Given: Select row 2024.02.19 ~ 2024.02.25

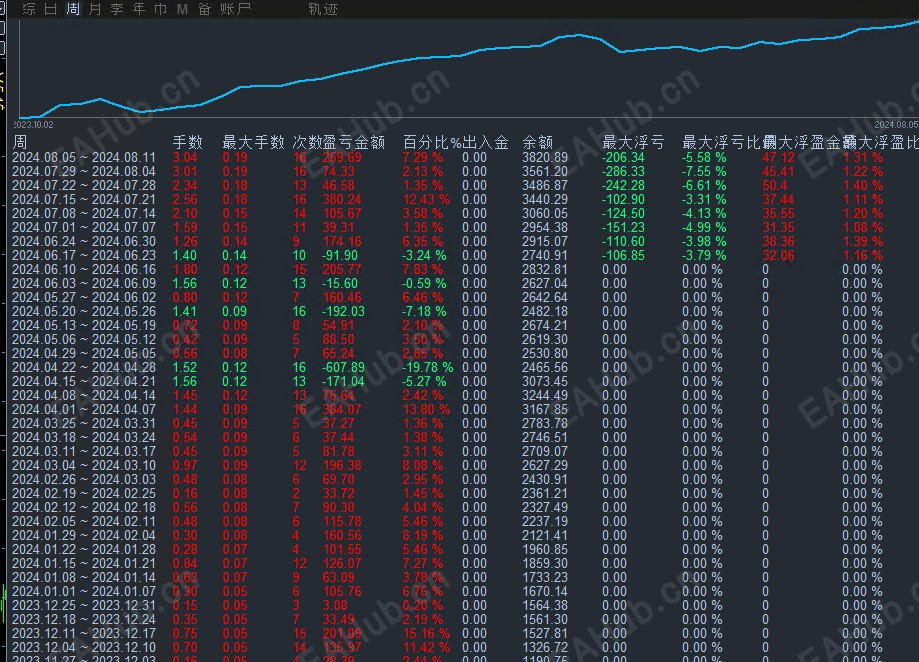Looking at the screenshot, I should 460,493.
